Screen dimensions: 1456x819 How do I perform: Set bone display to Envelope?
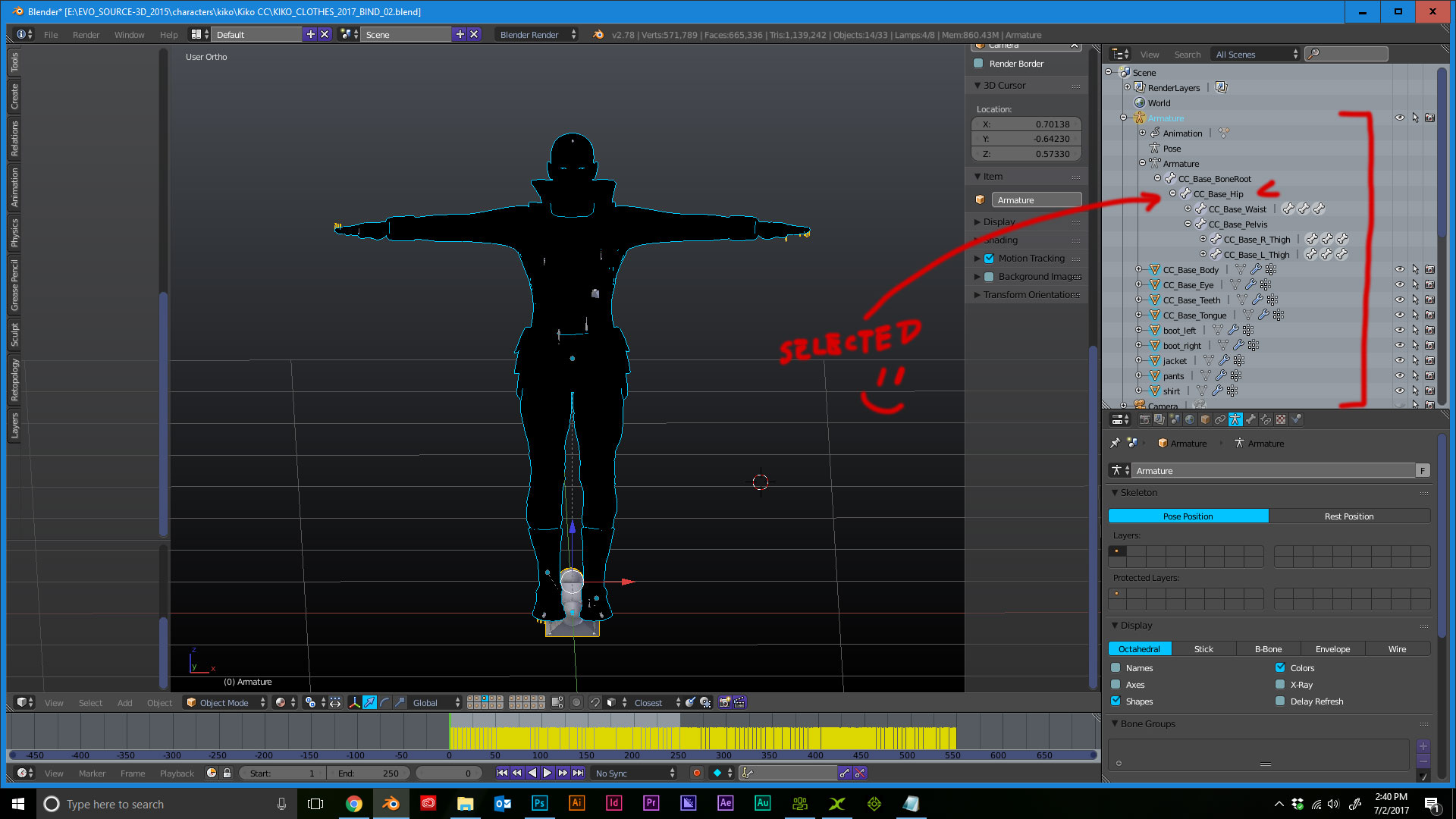pyautogui.click(x=1332, y=649)
